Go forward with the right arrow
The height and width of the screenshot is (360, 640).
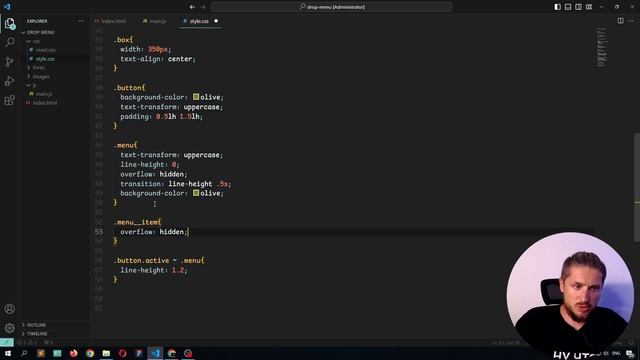coord(203,7)
